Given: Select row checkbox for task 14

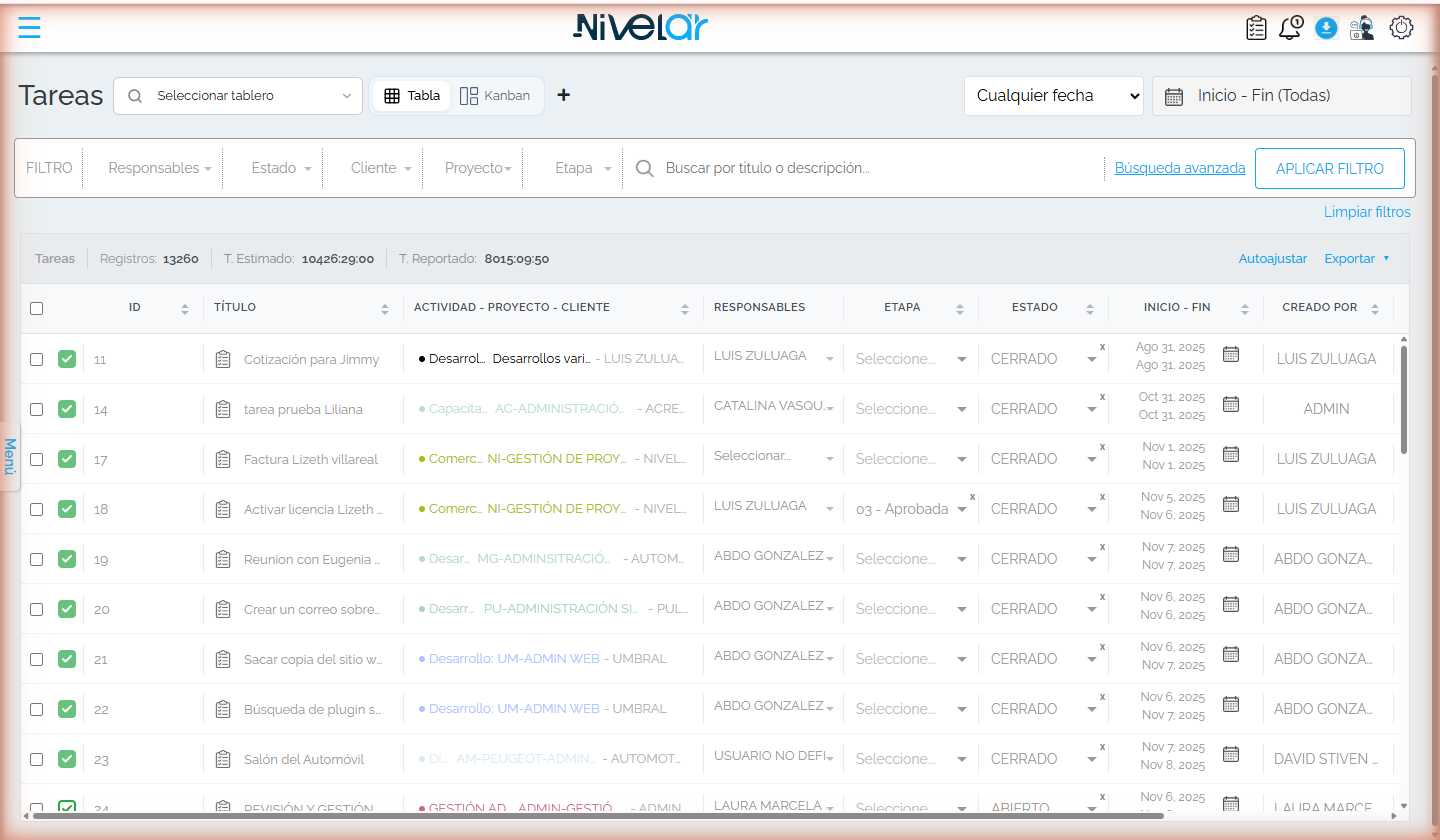Looking at the screenshot, I should [36, 409].
